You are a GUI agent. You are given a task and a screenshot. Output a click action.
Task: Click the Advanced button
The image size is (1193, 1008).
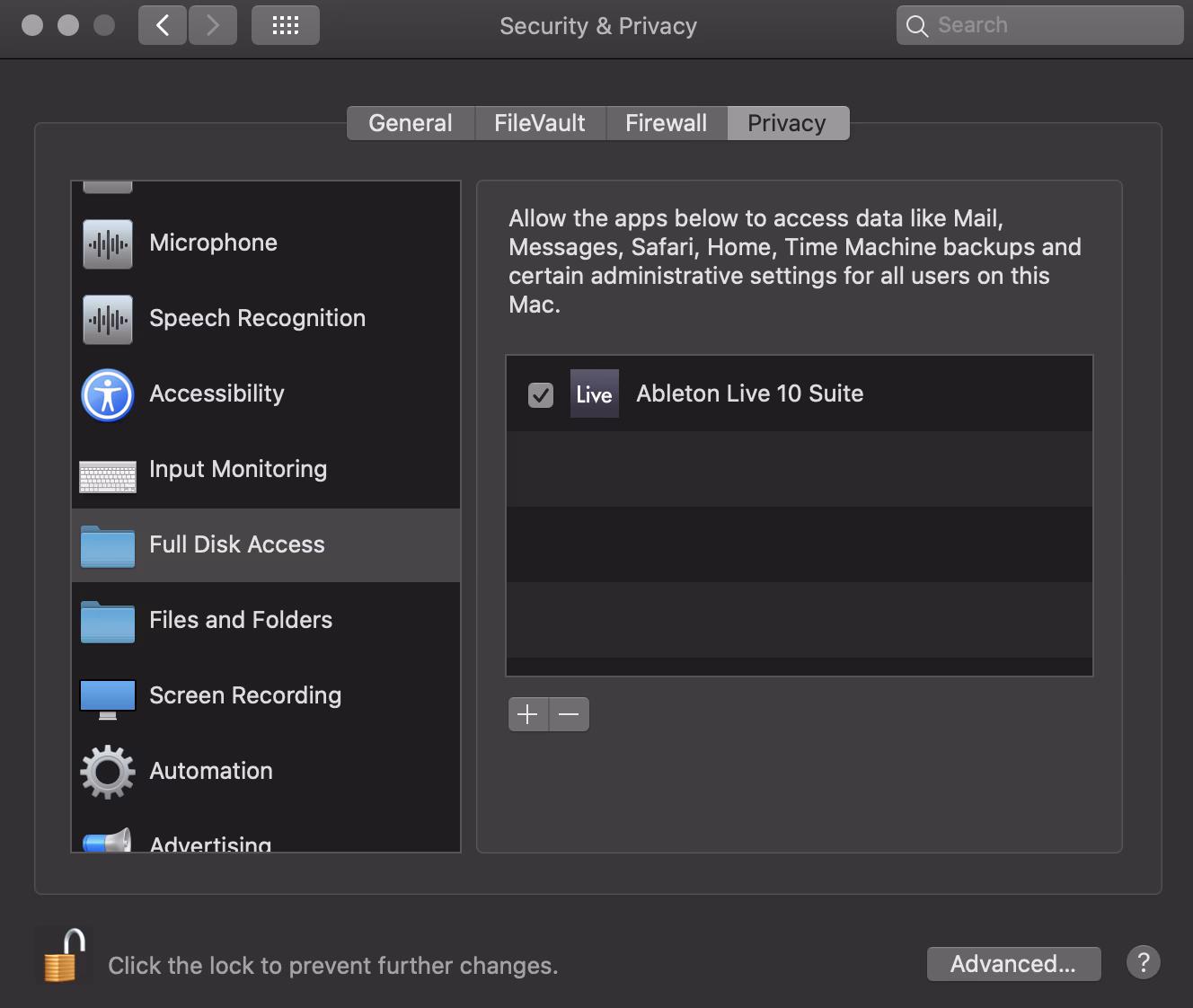click(x=1013, y=963)
